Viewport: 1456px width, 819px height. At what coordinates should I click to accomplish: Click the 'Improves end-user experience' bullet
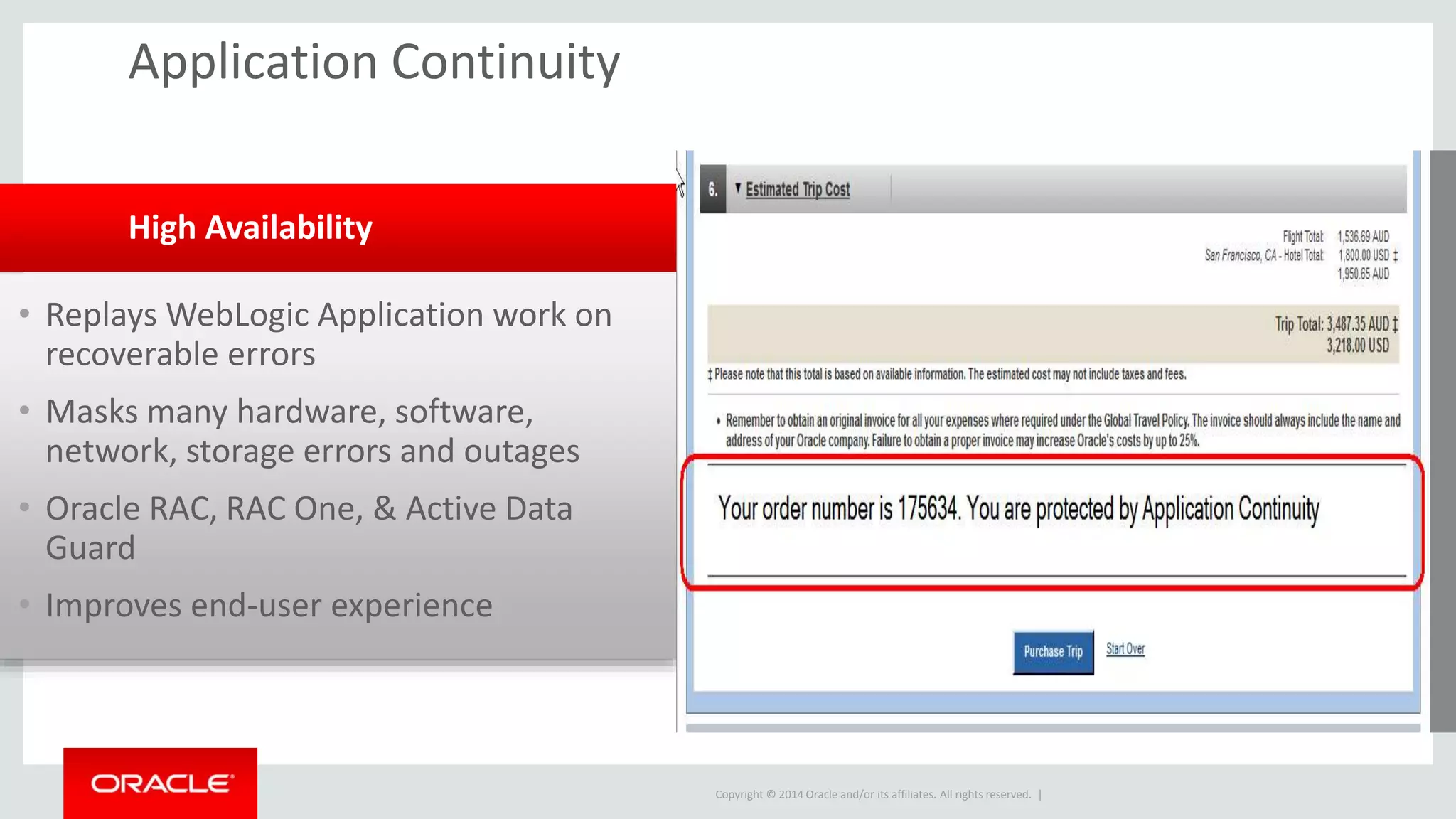(269, 606)
